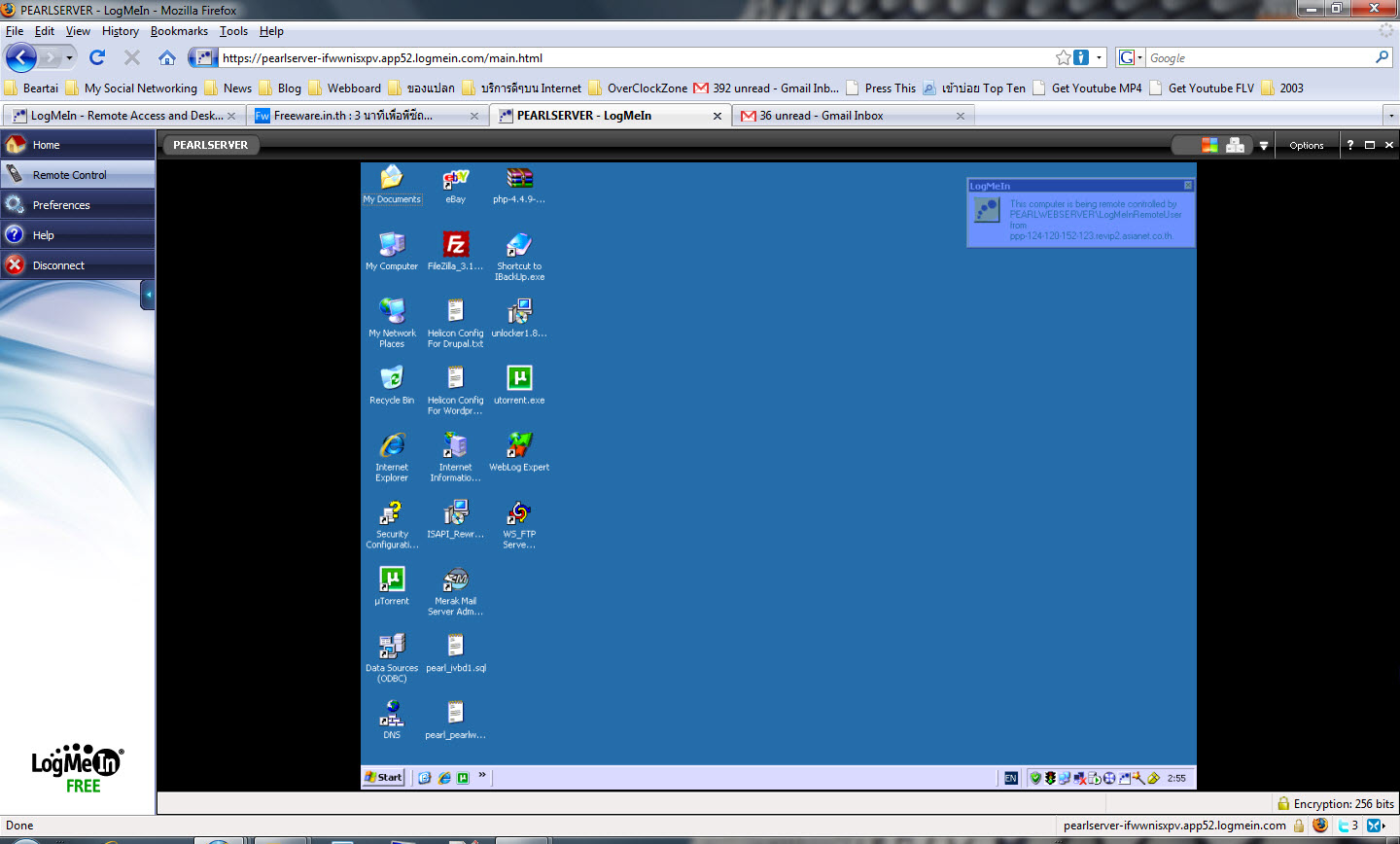Open My Documents icon on remote desktop

point(392,184)
